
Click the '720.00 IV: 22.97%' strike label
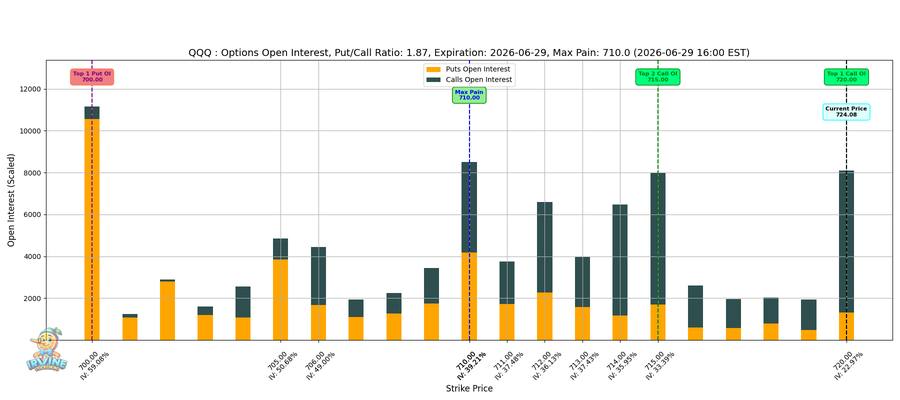tap(849, 364)
